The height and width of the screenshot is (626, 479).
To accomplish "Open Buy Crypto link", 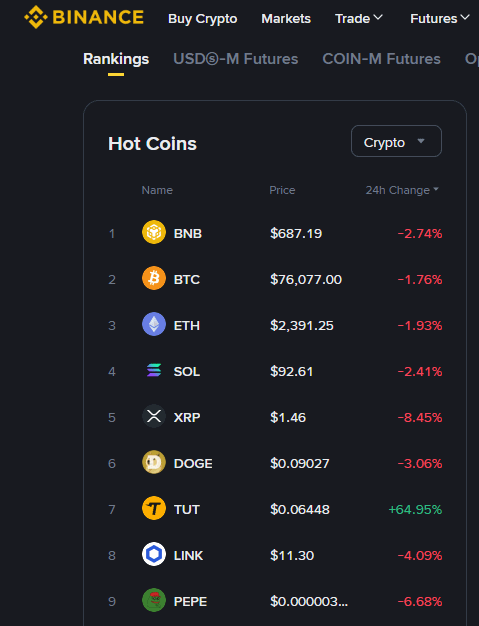I will [202, 19].
